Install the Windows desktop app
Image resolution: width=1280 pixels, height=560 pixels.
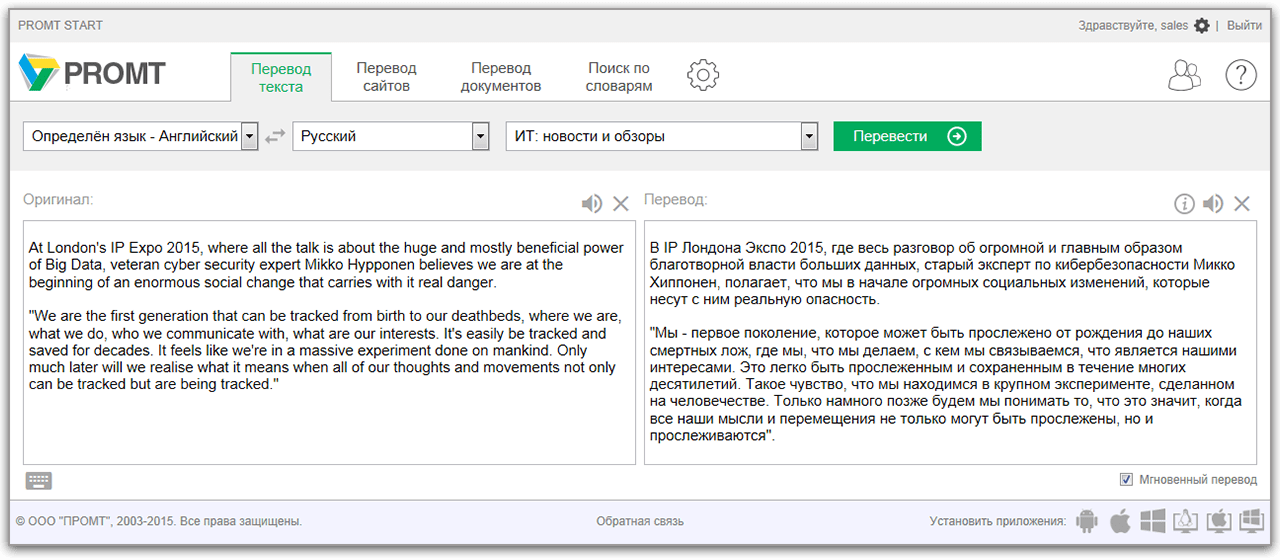pyautogui.click(x=1252, y=521)
